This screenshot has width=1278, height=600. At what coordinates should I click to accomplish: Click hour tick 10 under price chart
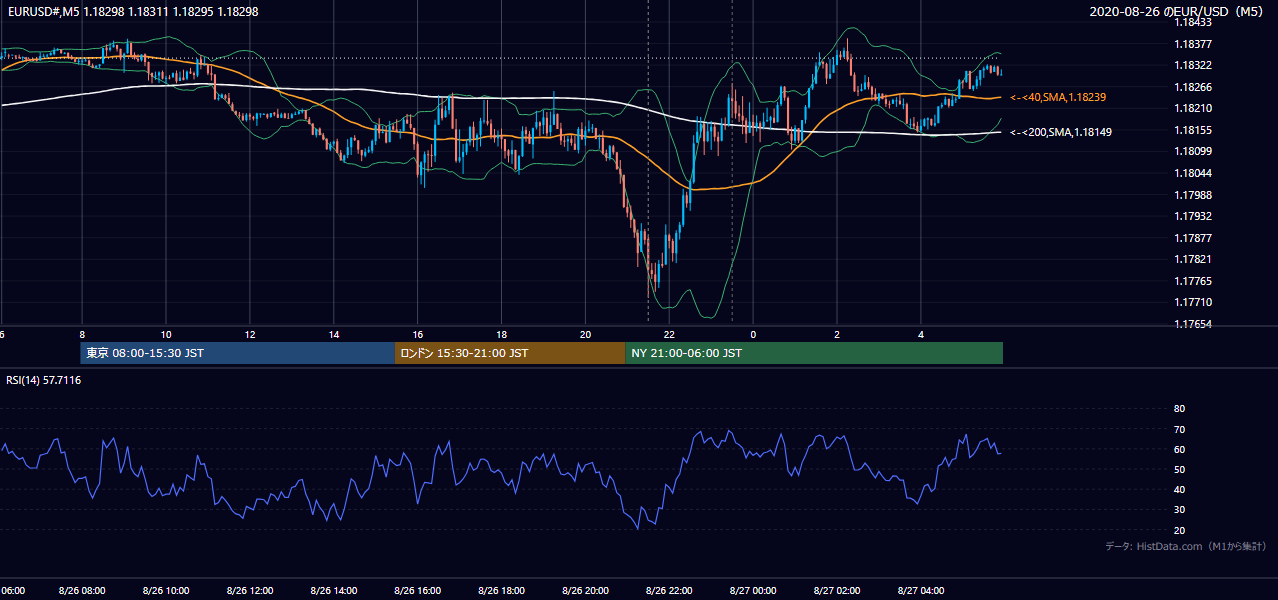coord(166,335)
